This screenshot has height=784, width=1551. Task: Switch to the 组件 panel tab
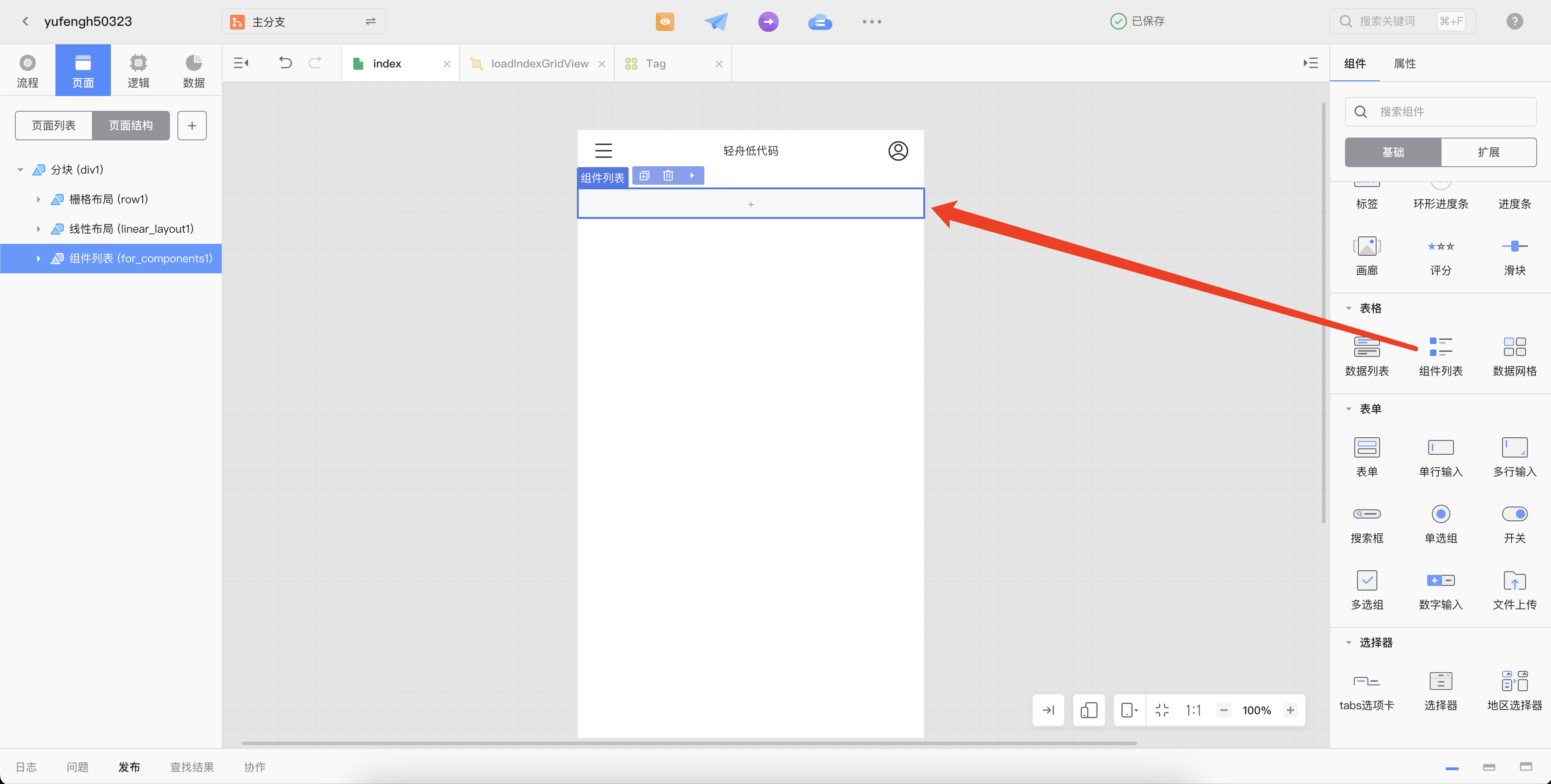(1355, 63)
